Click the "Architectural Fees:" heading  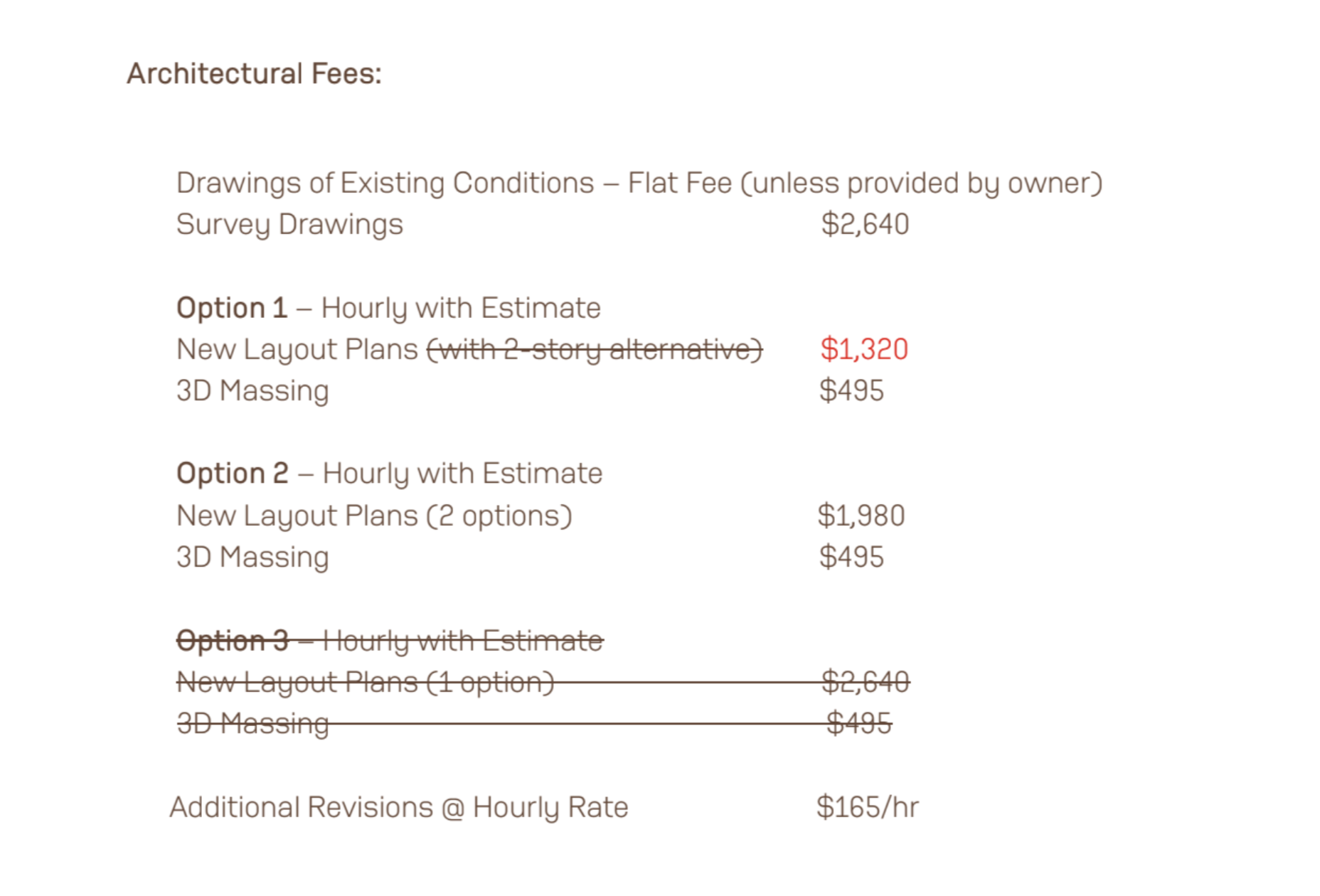[254, 74]
